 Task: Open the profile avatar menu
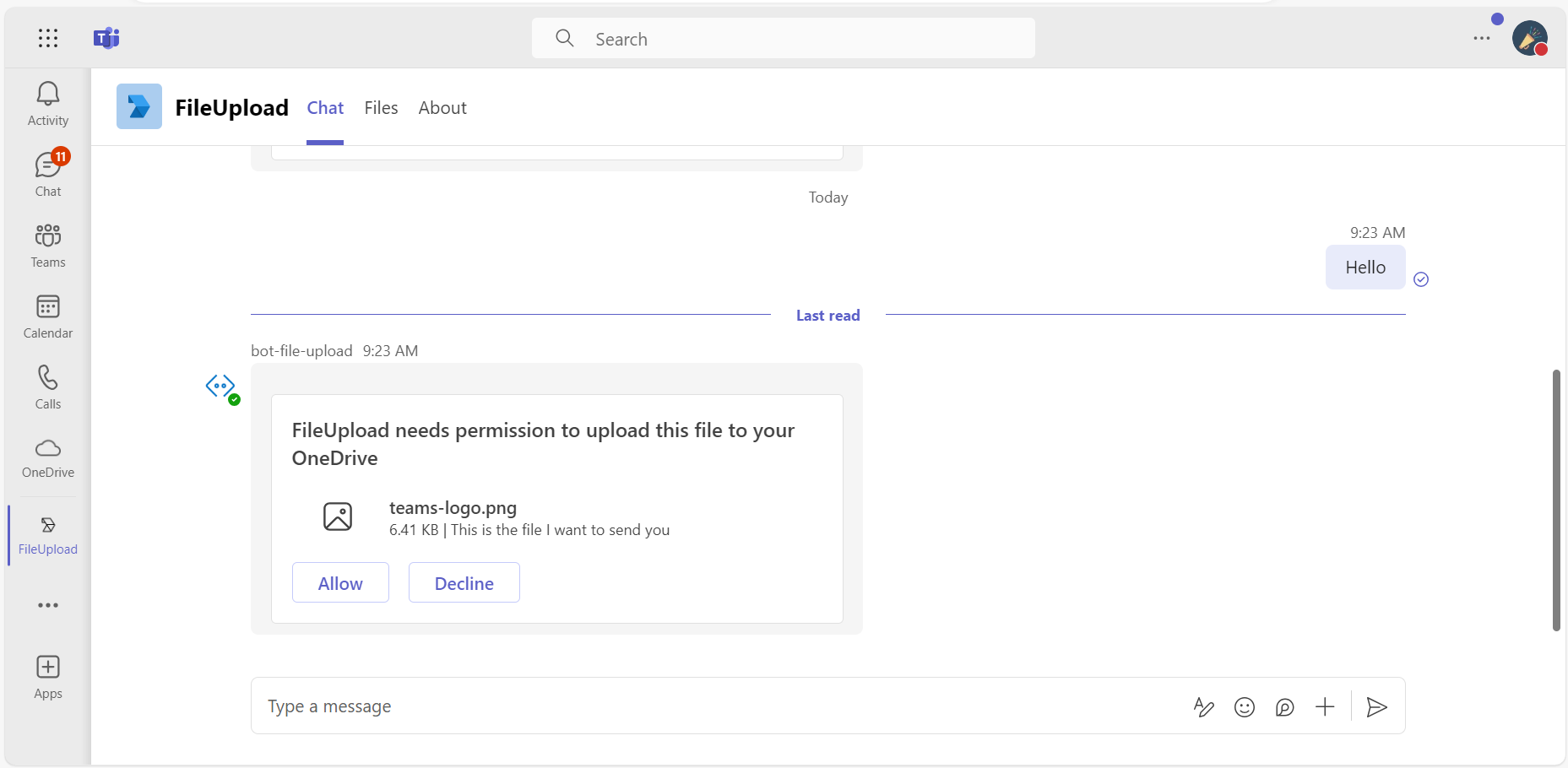(1529, 38)
